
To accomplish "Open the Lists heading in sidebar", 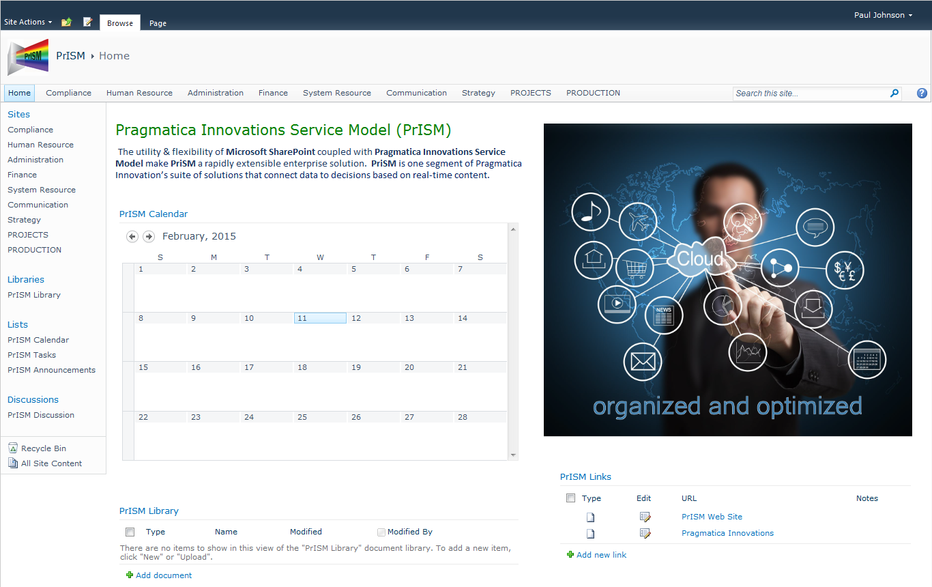I will [17, 324].
